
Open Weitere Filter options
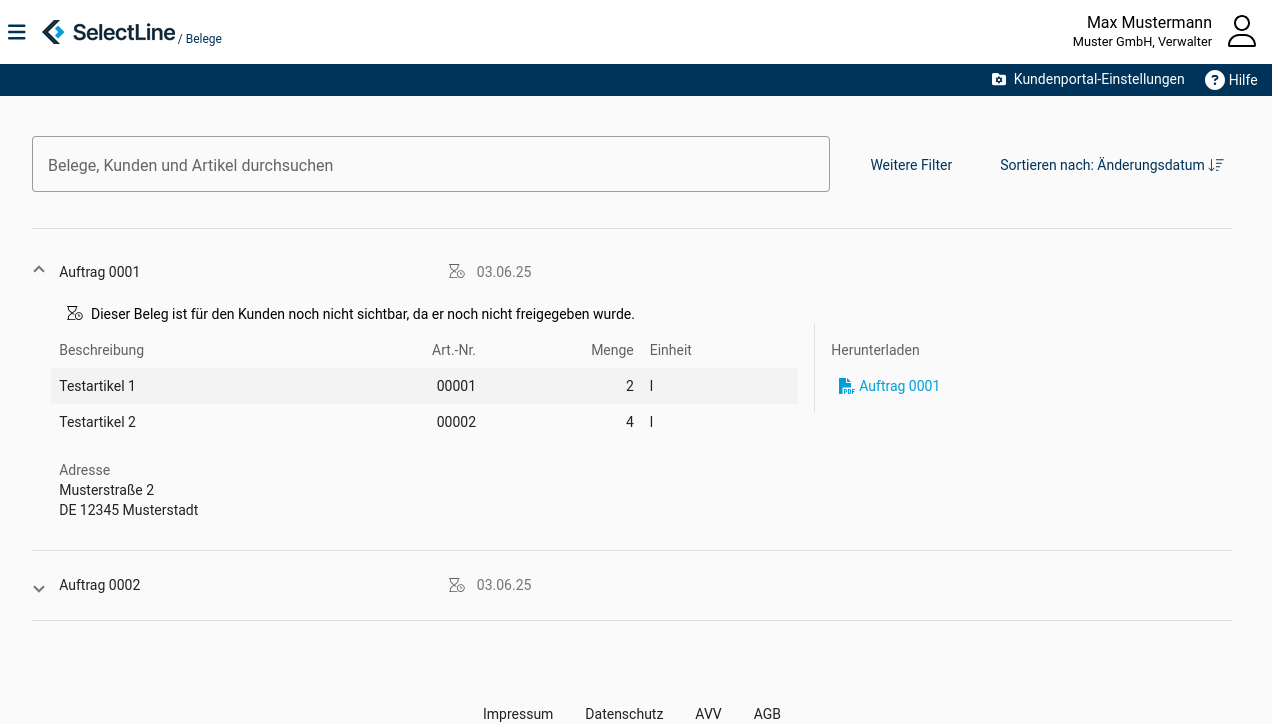pyautogui.click(x=911, y=165)
